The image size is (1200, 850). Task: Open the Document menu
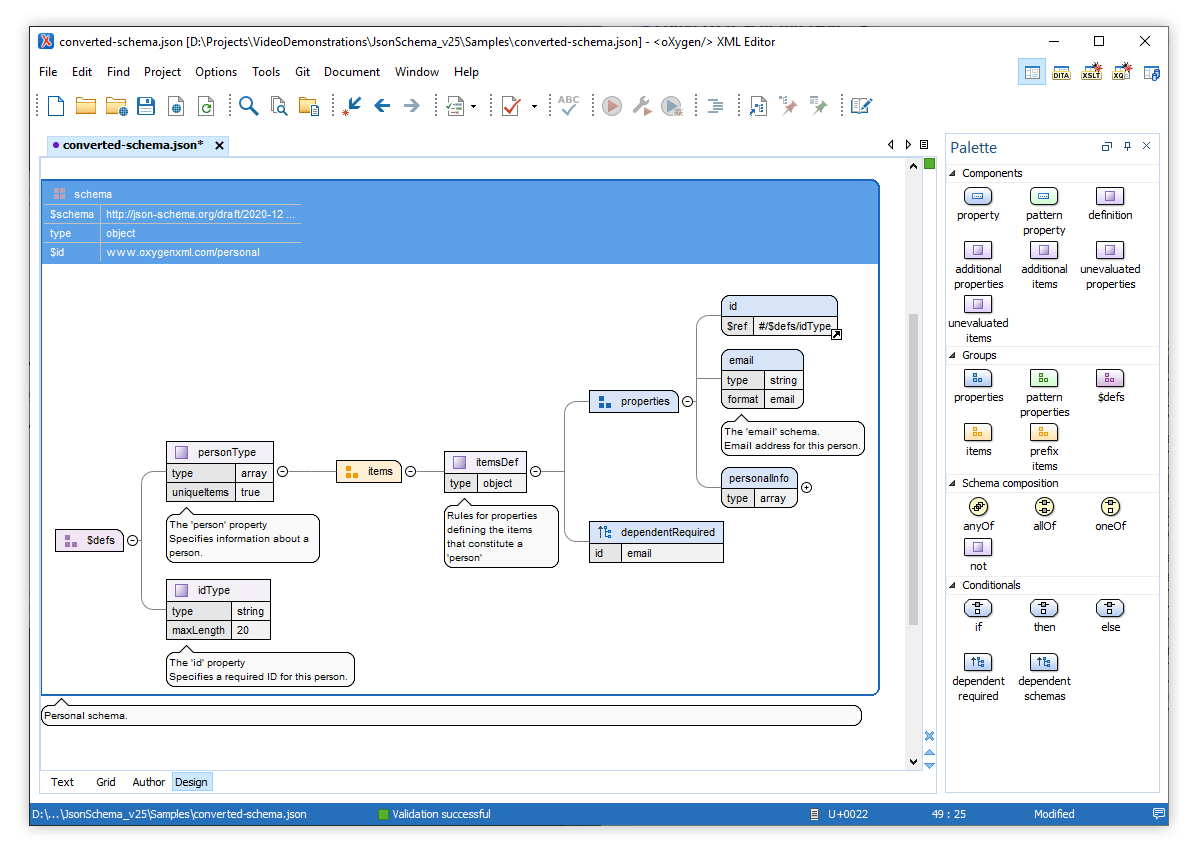coord(352,72)
